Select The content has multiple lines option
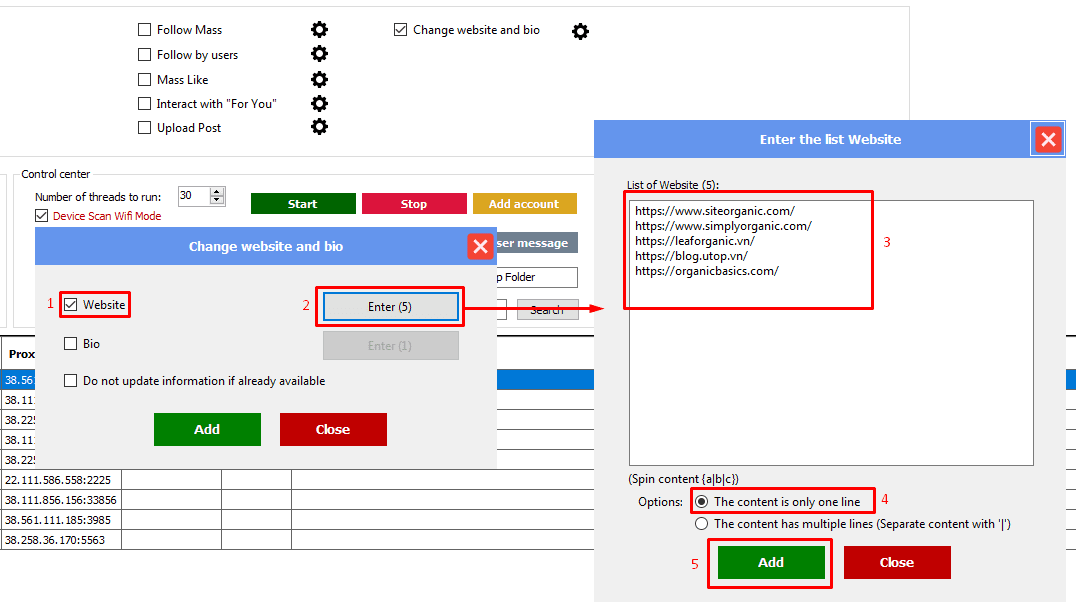The image size is (1076, 613). coord(702,524)
